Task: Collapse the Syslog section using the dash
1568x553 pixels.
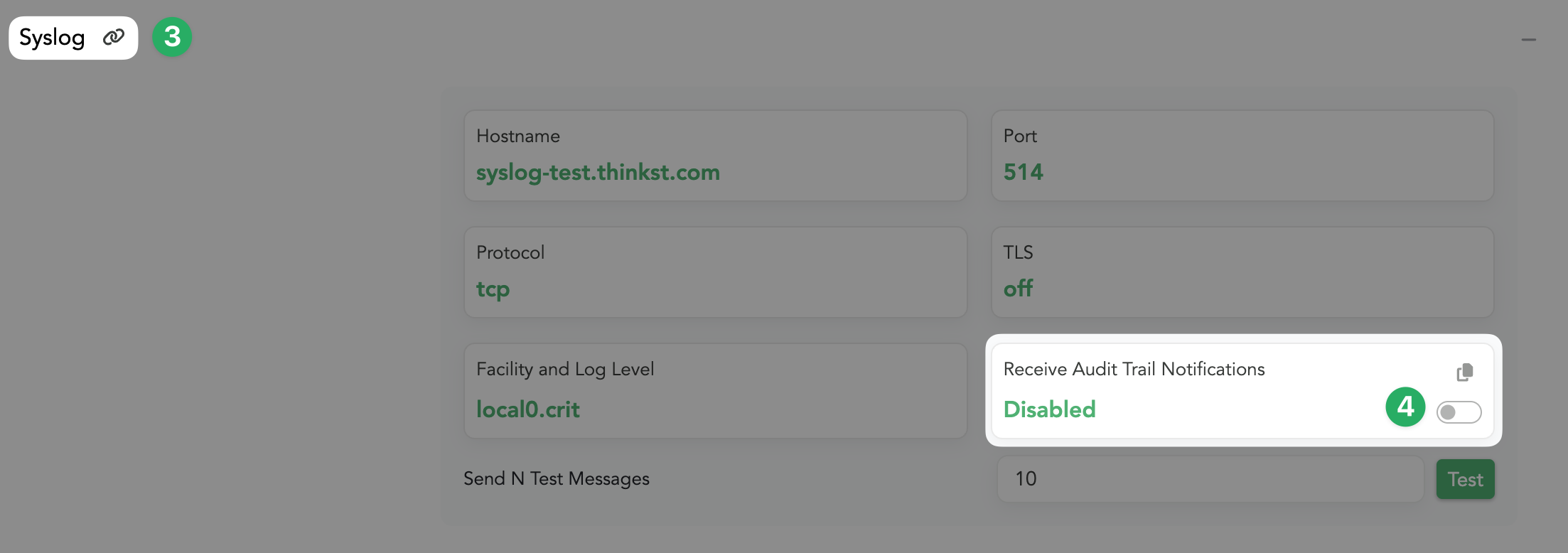Action: click(1529, 40)
